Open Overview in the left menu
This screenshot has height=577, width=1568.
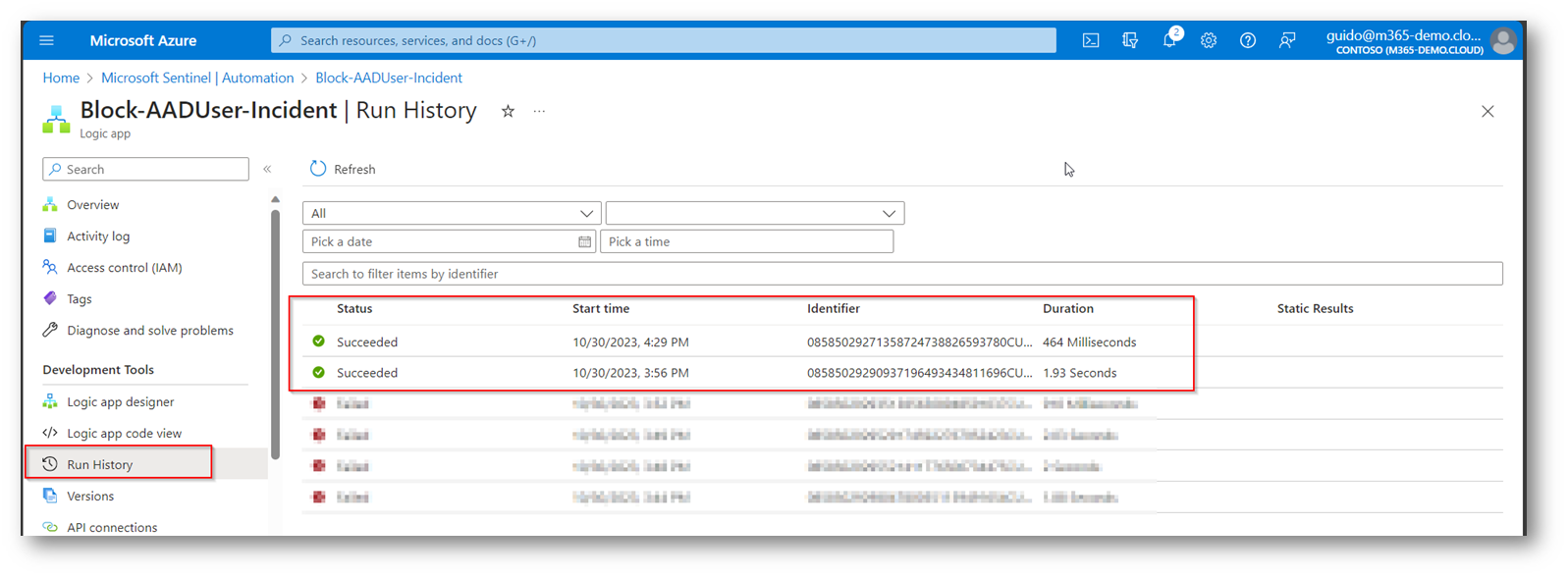pyautogui.click(x=93, y=204)
